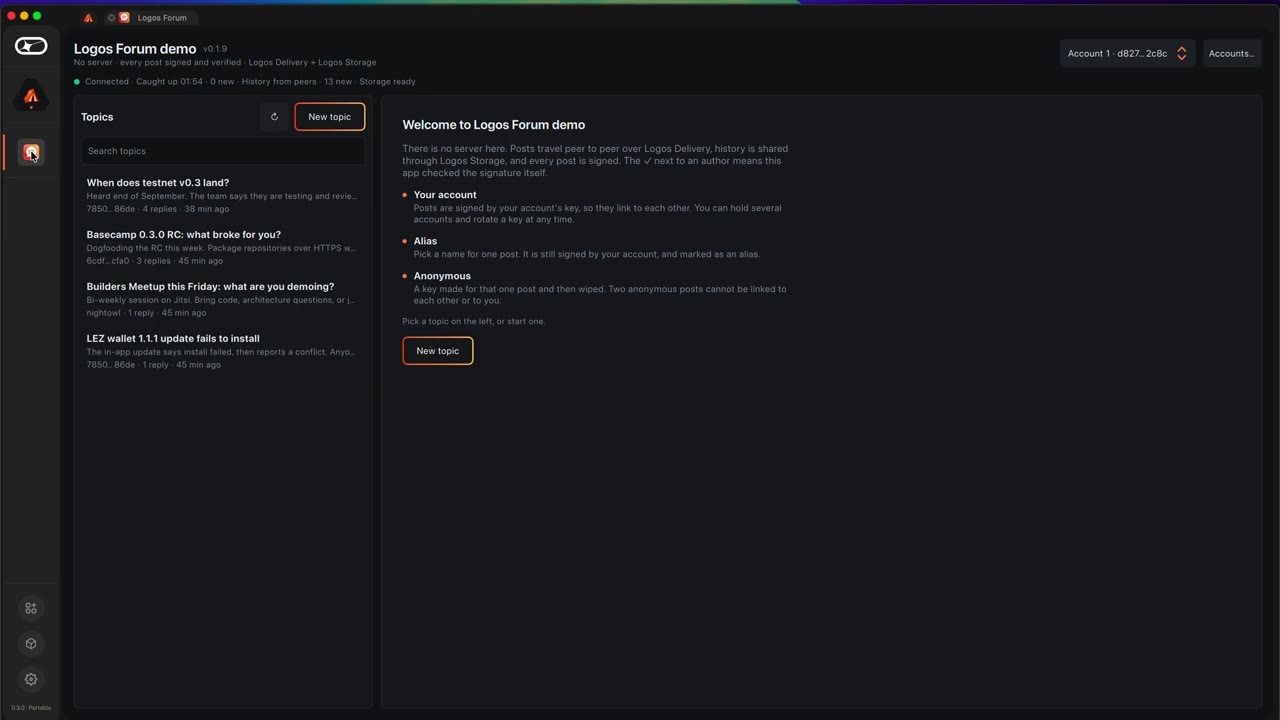Click the '0.3.0 · Portable' version label
Image resolution: width=1280 pixels, height=720 pixels.
pyautogui.click(x=31, y=708)
